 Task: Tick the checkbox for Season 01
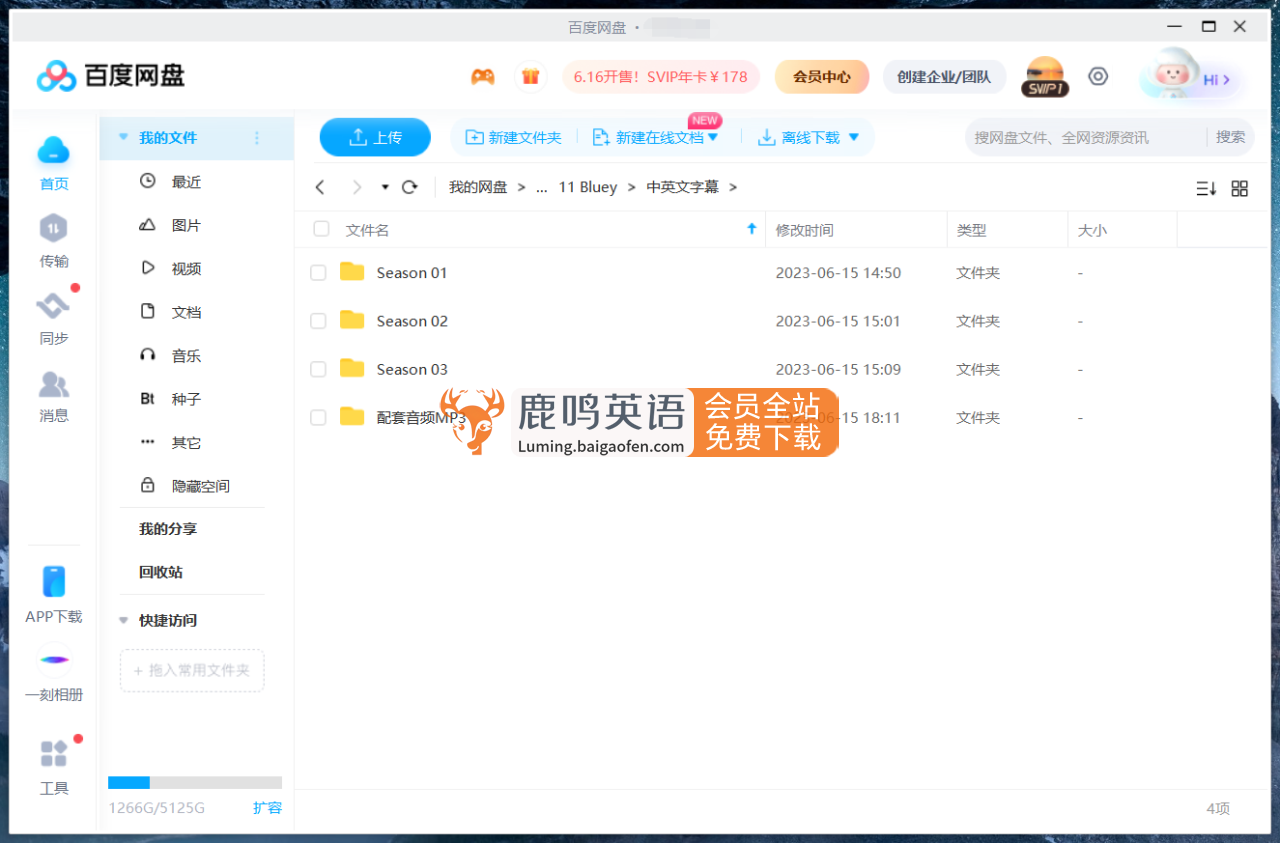318,273
